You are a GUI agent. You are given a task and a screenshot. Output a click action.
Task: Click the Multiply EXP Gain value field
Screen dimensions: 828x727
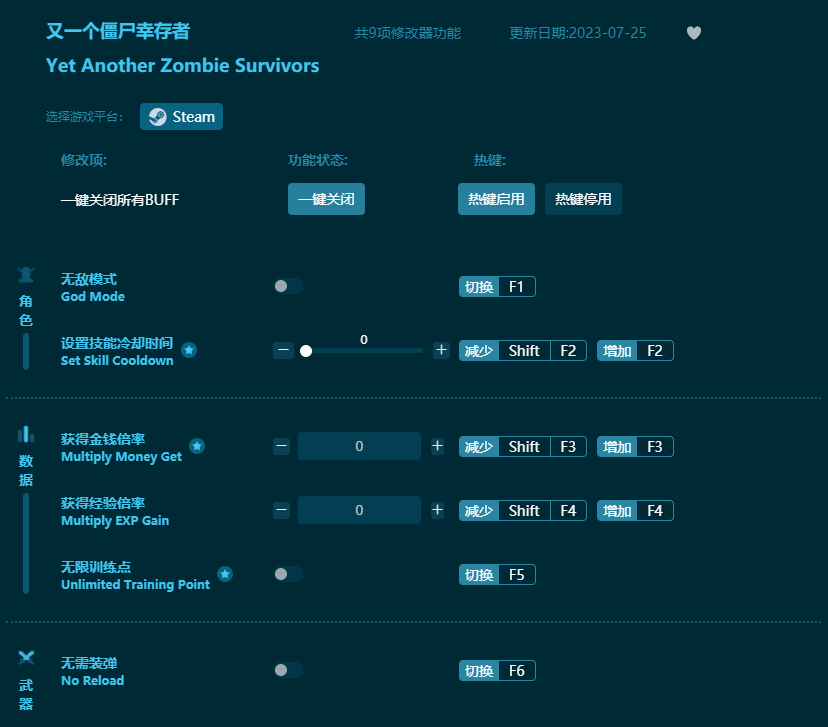tap(359, 510)
